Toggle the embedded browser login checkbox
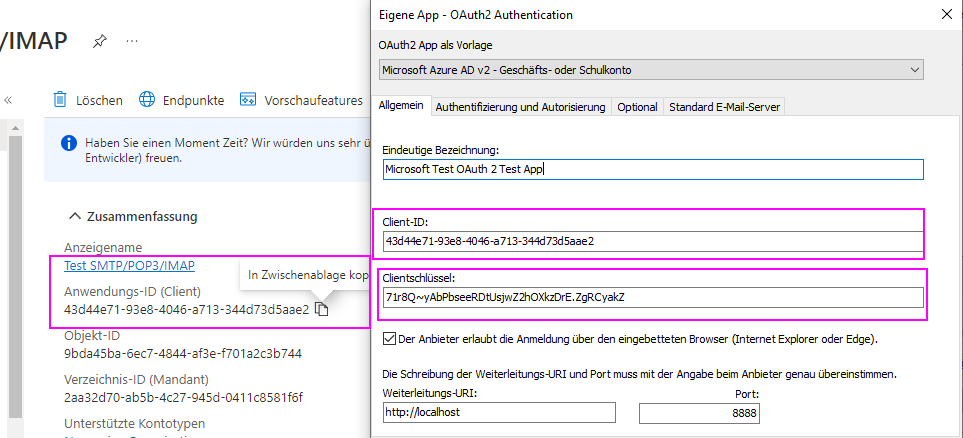The image size is (963, 438). tap(389, 338)
